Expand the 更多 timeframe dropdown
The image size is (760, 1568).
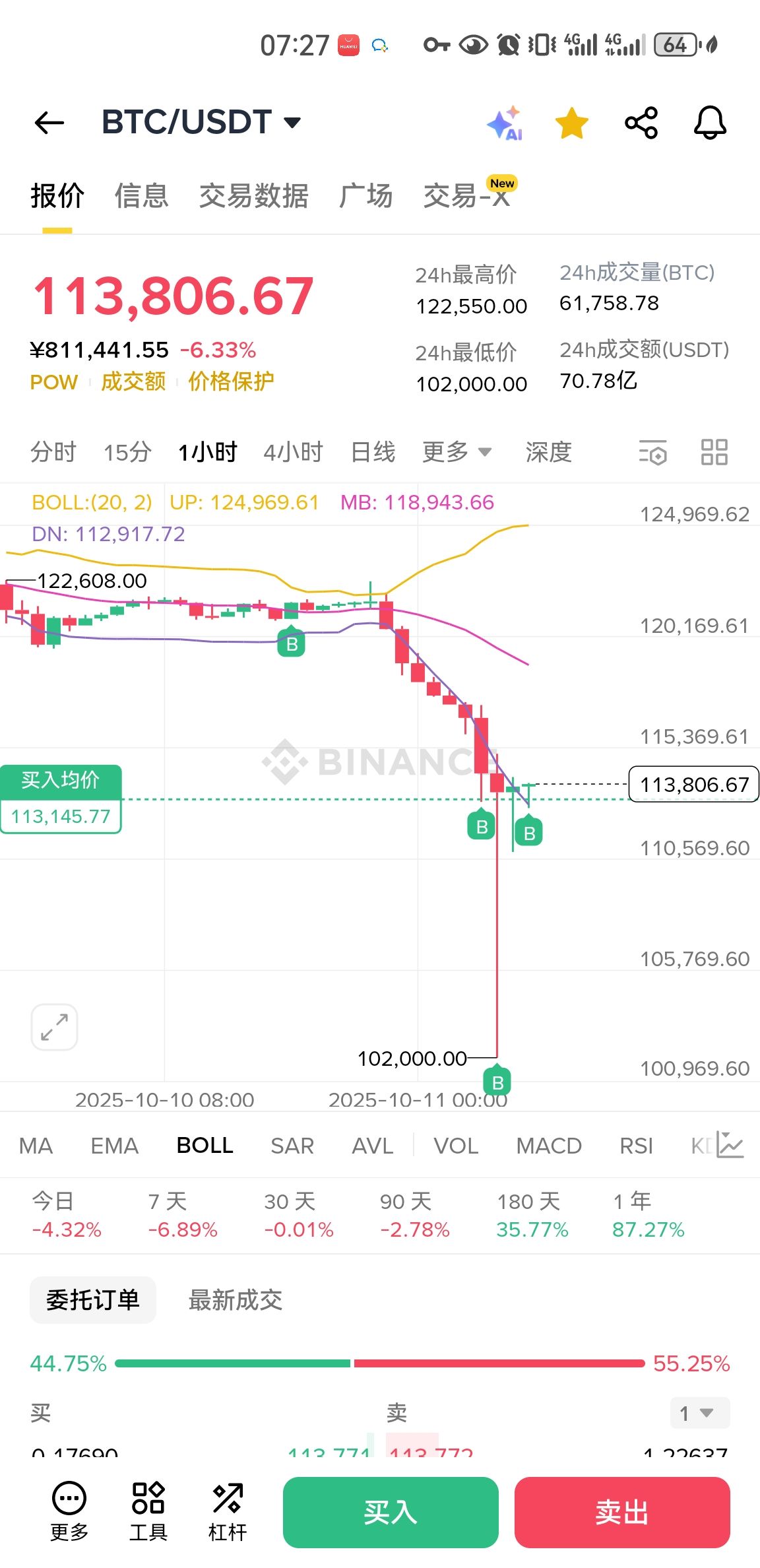[457, 453]
